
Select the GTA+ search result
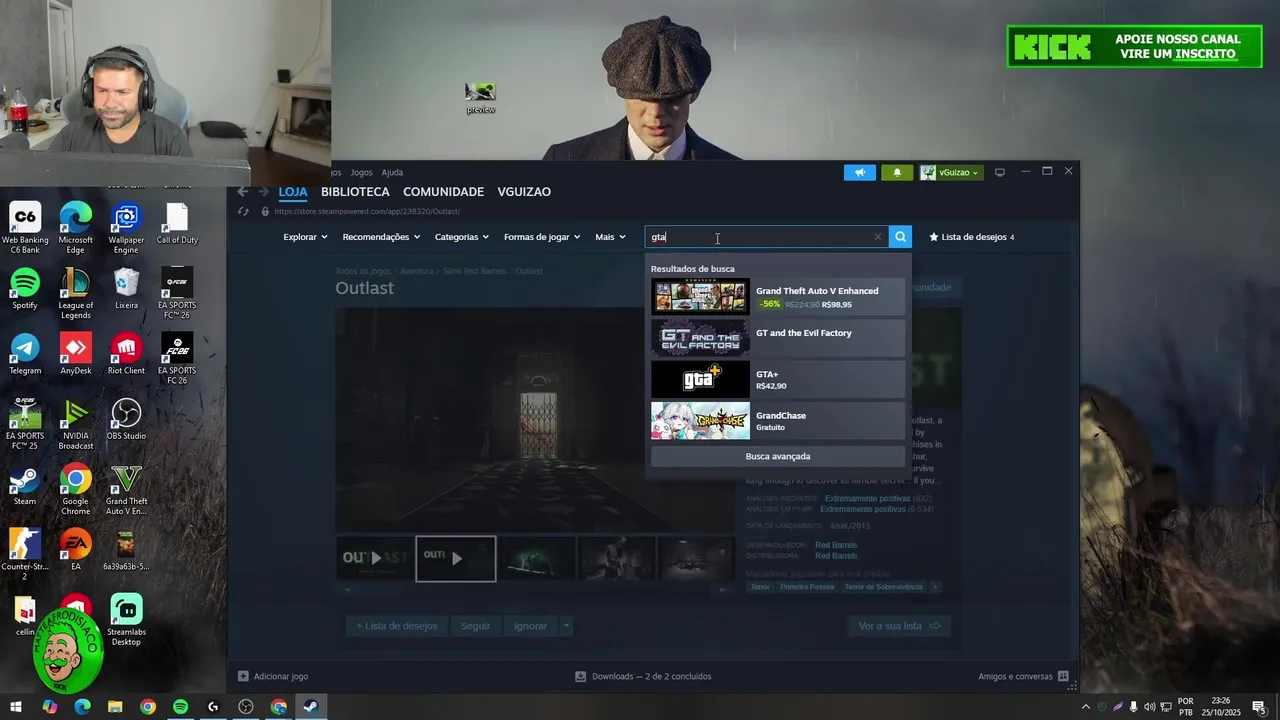tap(777, 380)
